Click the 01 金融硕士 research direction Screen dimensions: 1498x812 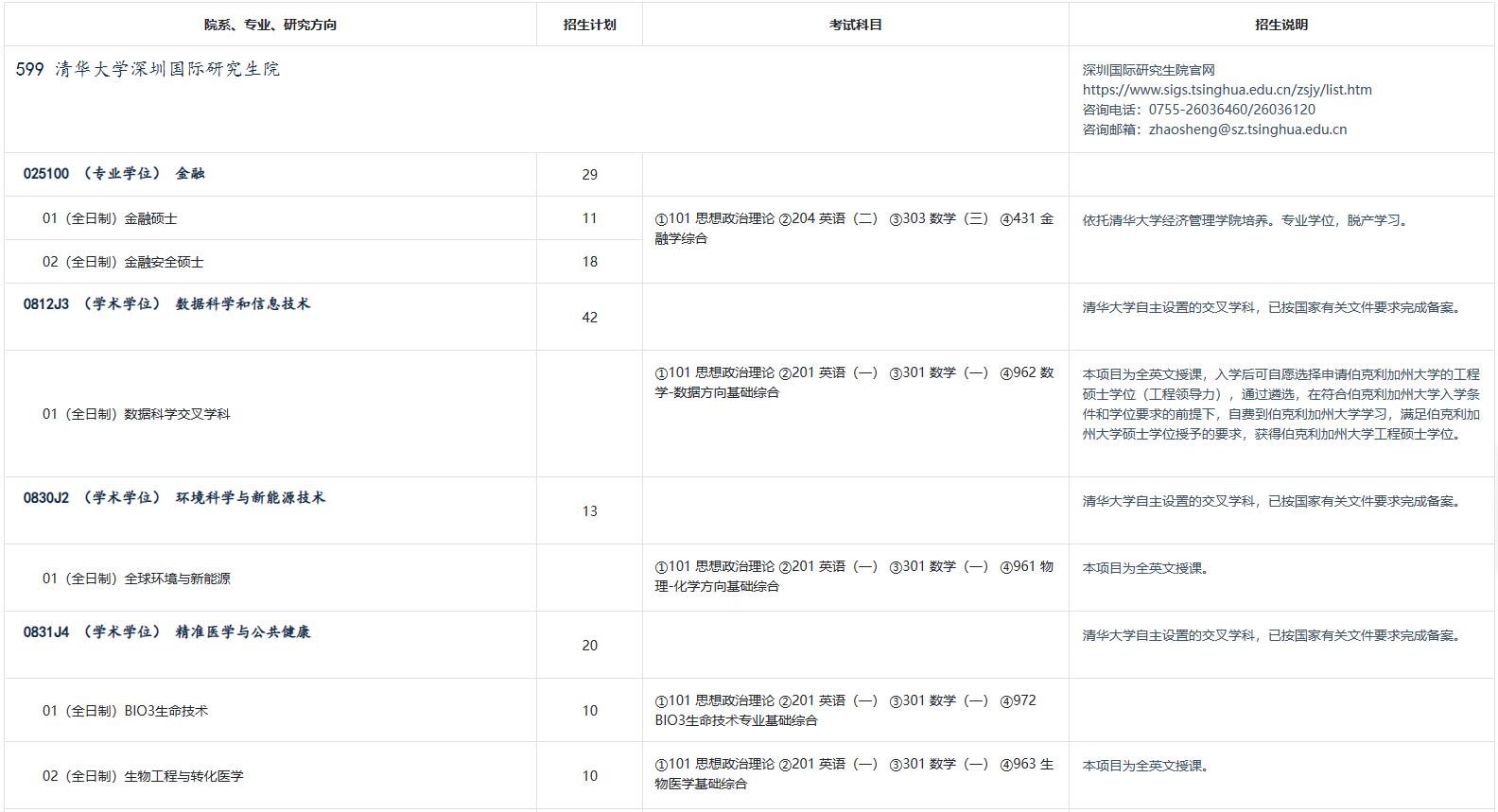[x=110, y=218]
